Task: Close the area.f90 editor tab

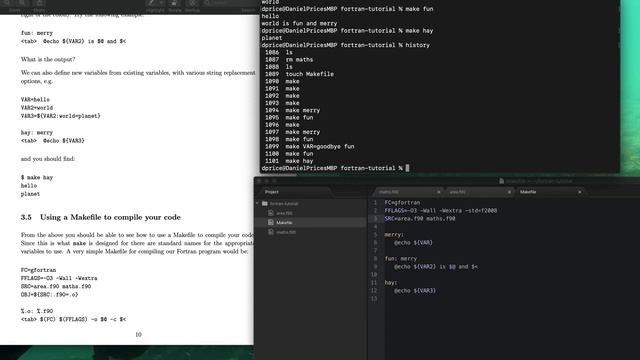Action: pos(509,192)
